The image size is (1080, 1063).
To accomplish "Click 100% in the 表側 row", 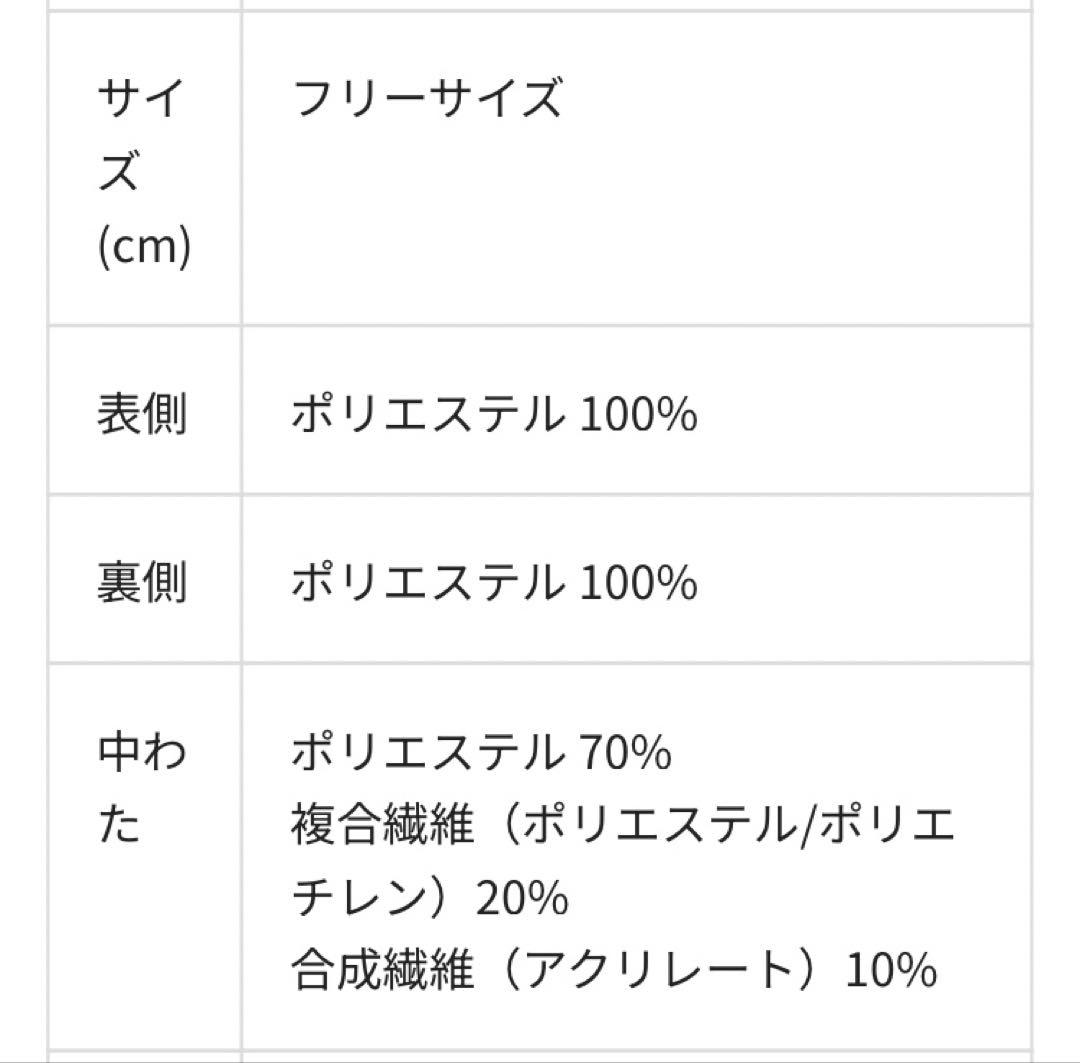I will (x=638, y=414).
